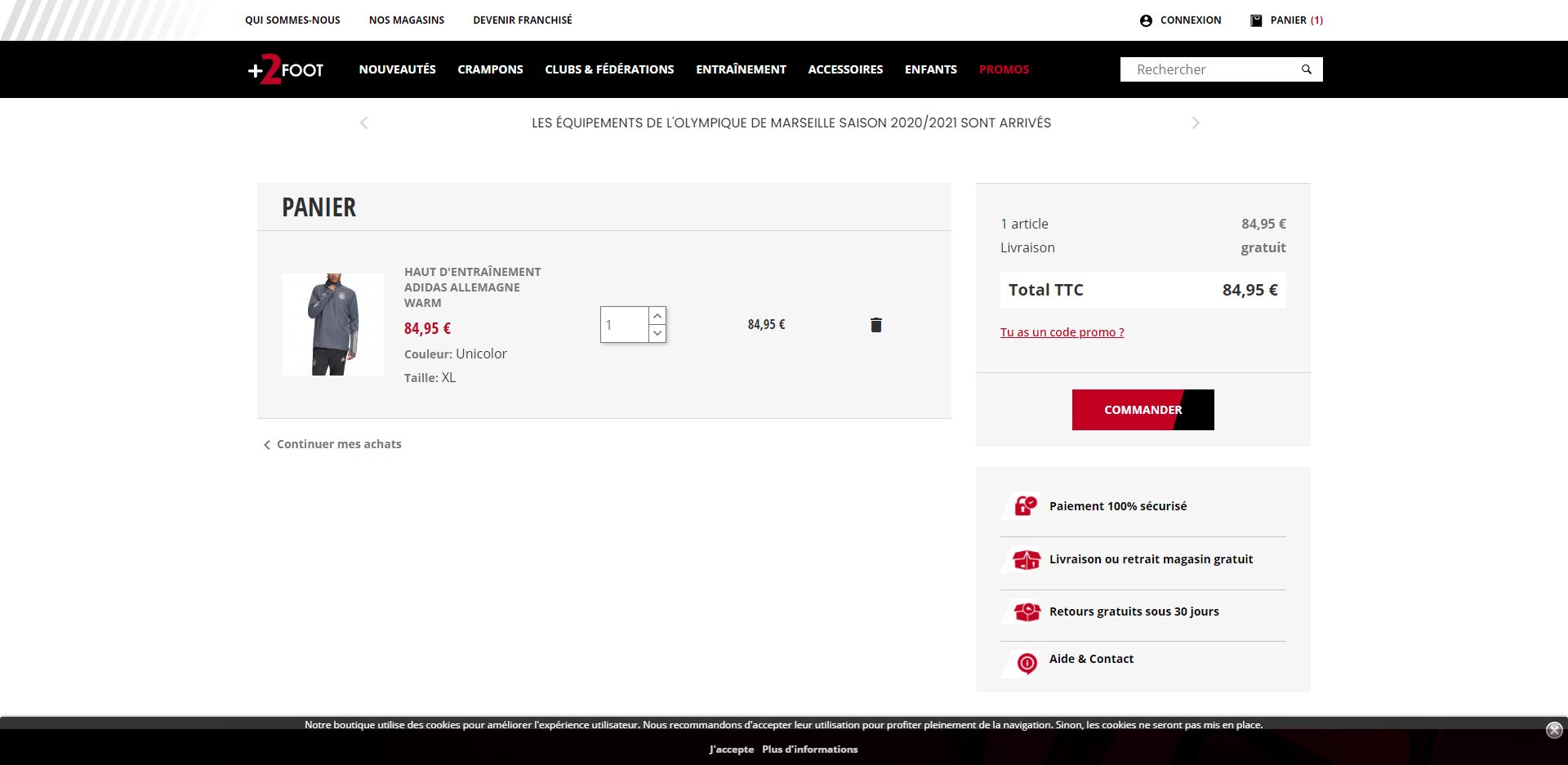Click 'Livraison ou retrait magasin gratuit' text

click(1151, 559)
